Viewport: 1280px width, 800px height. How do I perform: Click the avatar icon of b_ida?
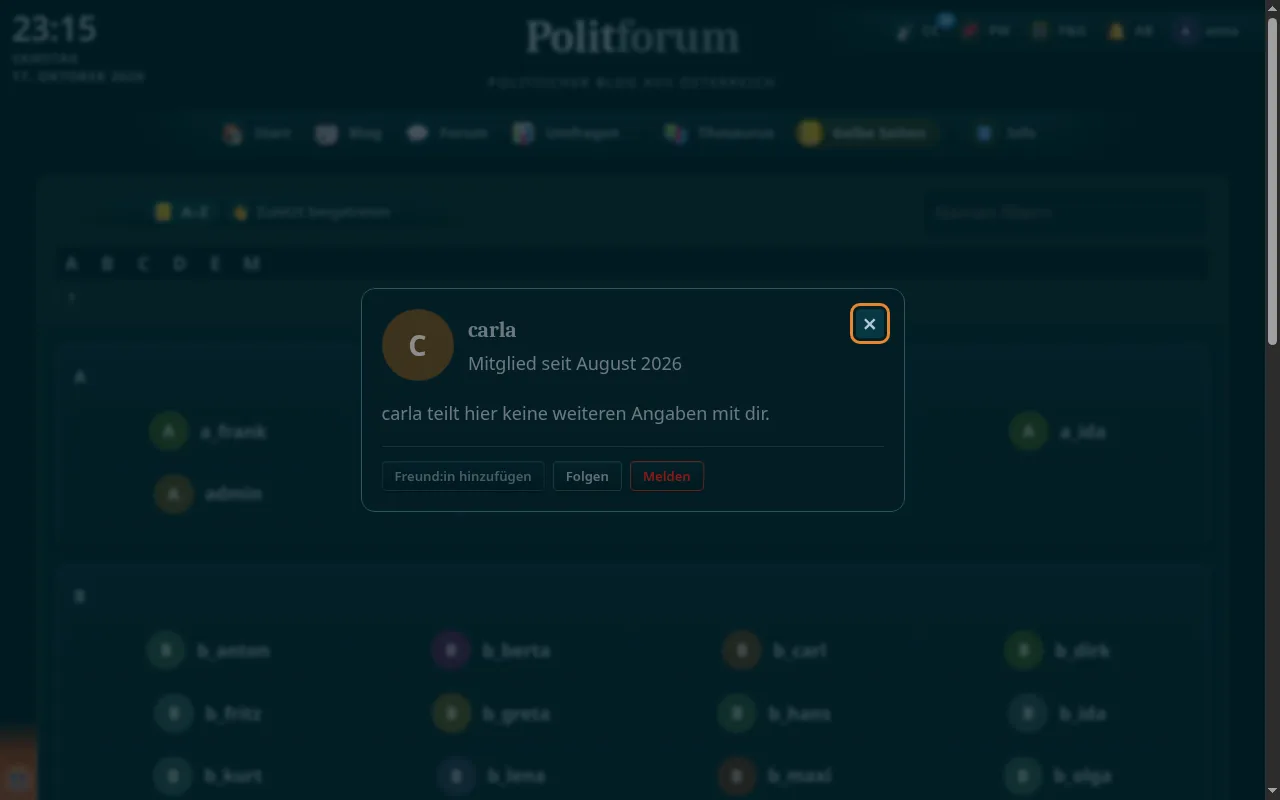(x=1028, y=714)
